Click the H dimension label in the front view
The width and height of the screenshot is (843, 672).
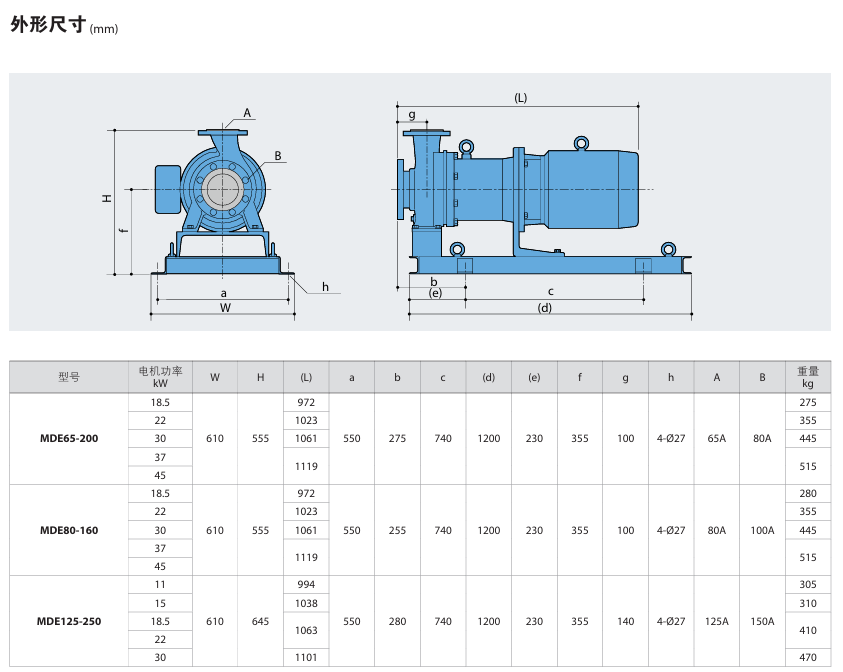(106, 199)
